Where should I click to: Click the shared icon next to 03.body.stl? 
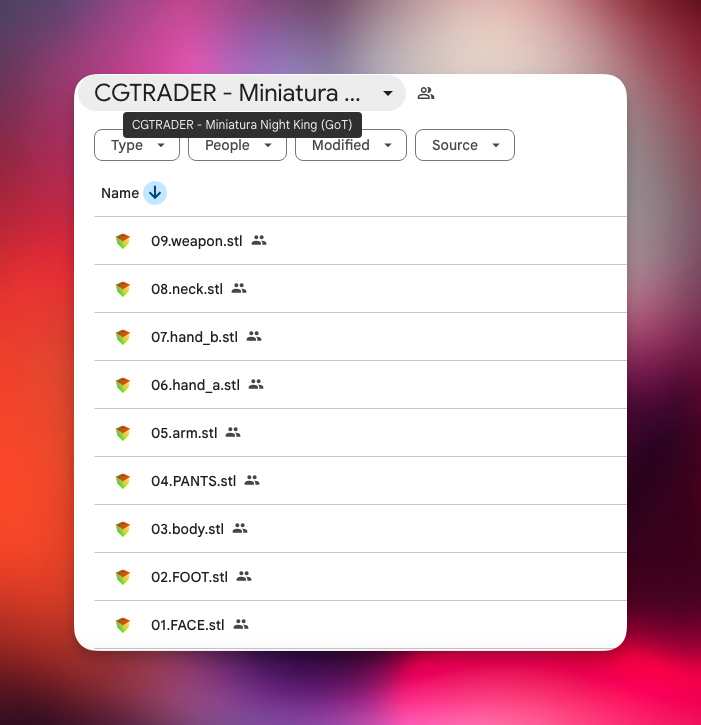240,528
